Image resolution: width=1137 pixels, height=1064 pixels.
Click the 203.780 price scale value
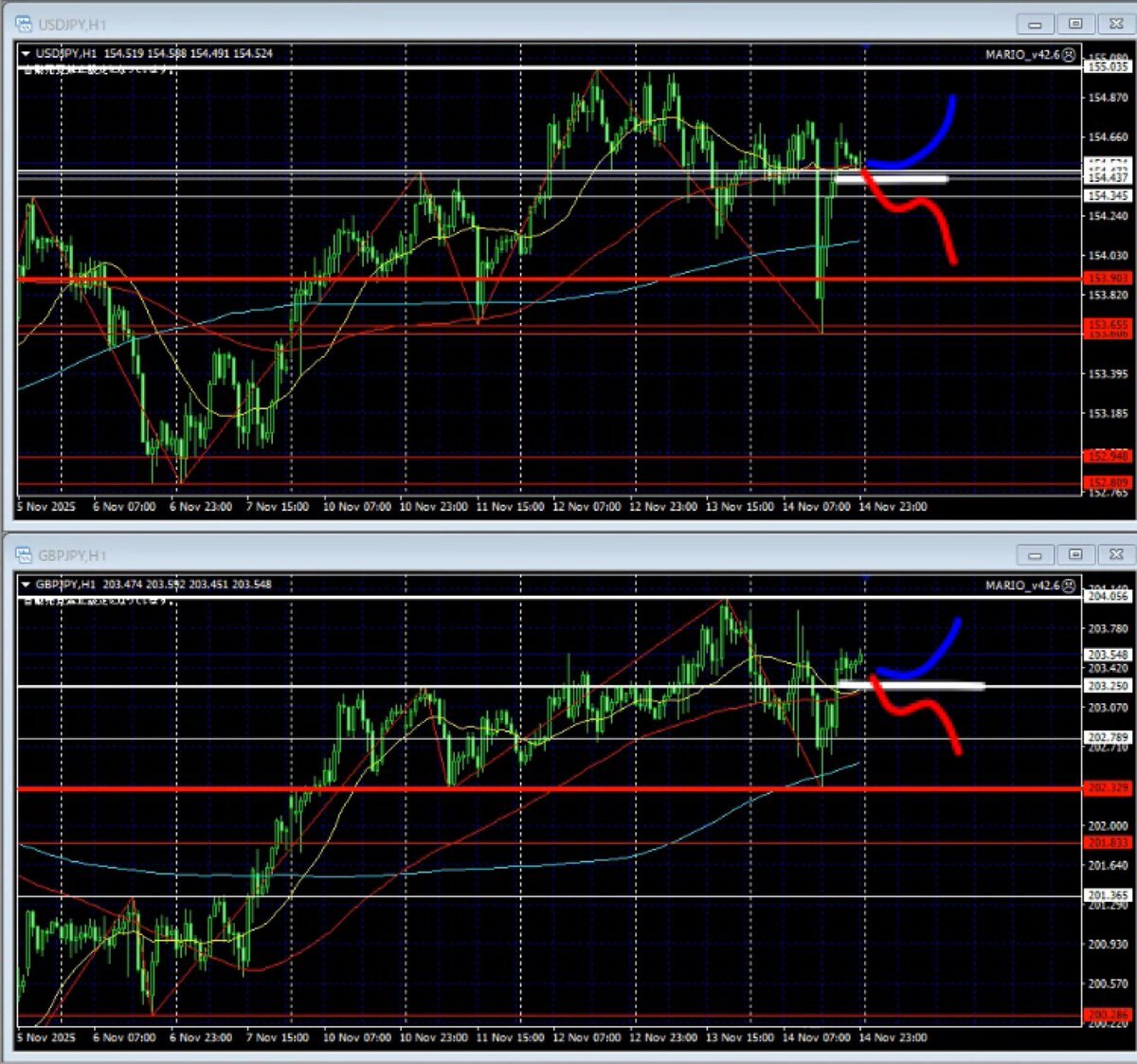pyautogui.click(x=1108, y=628)
